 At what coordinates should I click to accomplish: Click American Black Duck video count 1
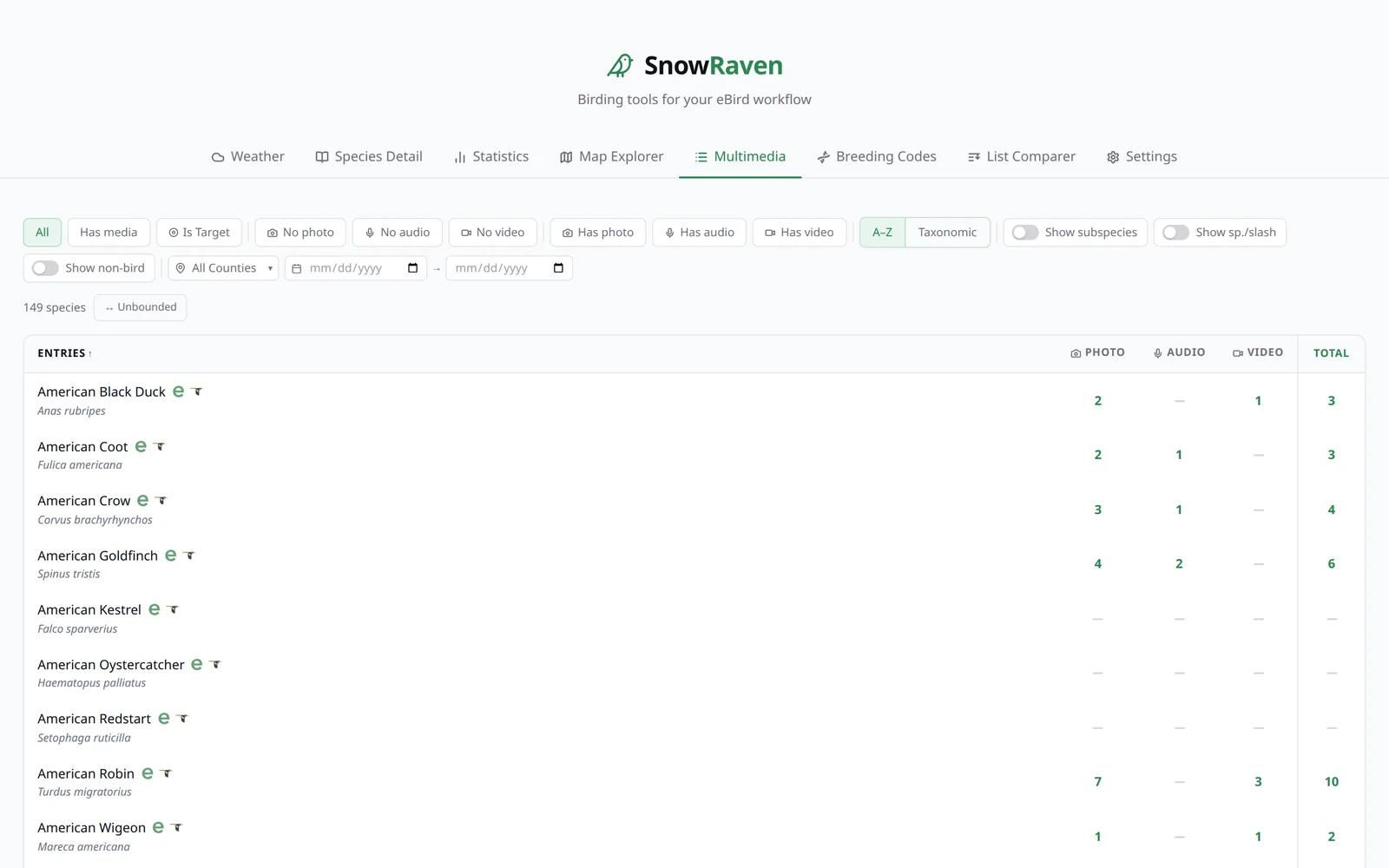tap(1258, 401)
